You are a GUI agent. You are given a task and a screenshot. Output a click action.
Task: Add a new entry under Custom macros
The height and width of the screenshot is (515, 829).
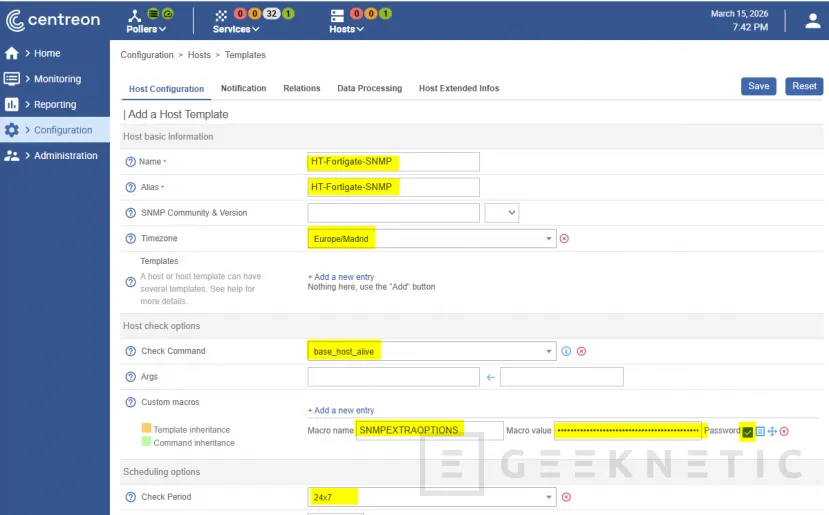(341, 410)
